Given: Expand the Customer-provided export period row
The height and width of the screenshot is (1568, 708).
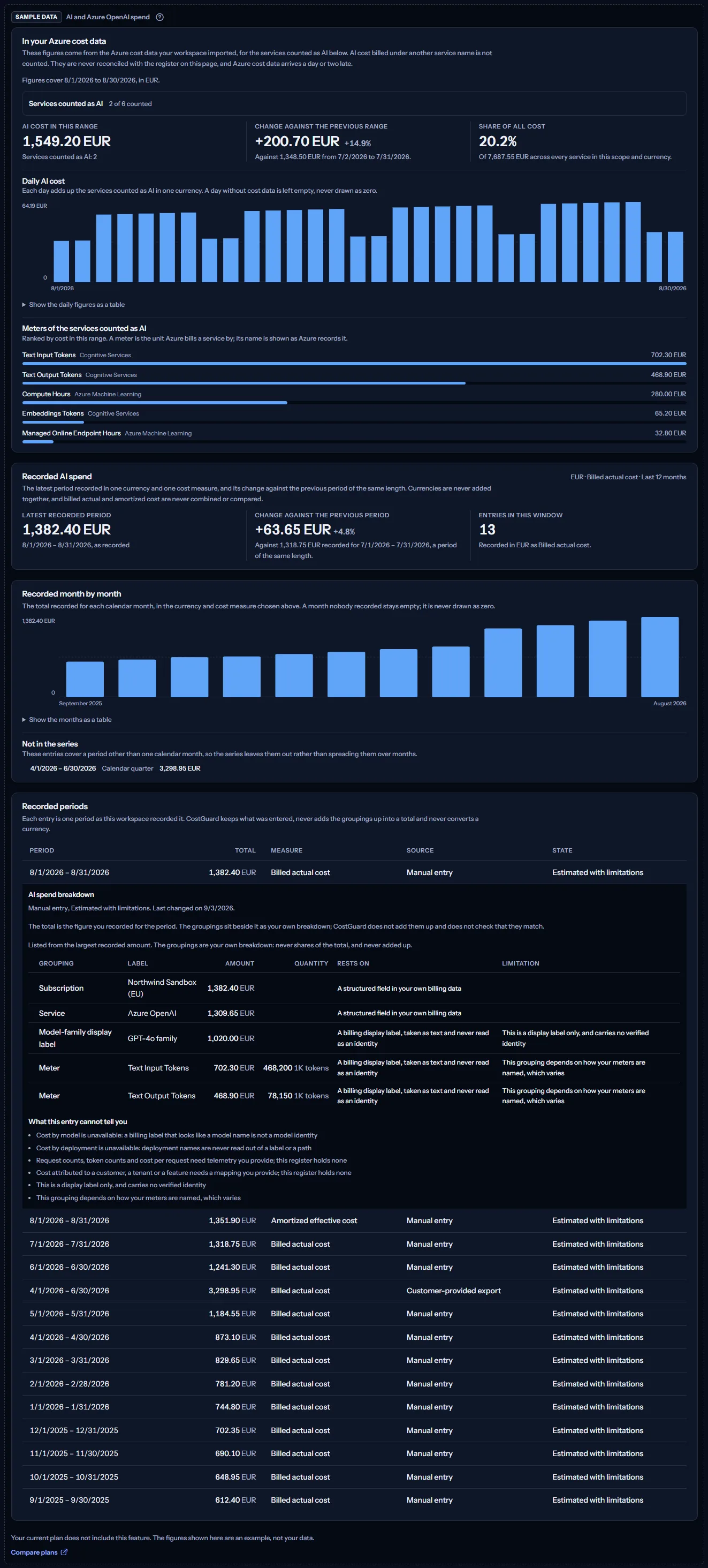Looking at the screenshot, I should click(354, 1291).
